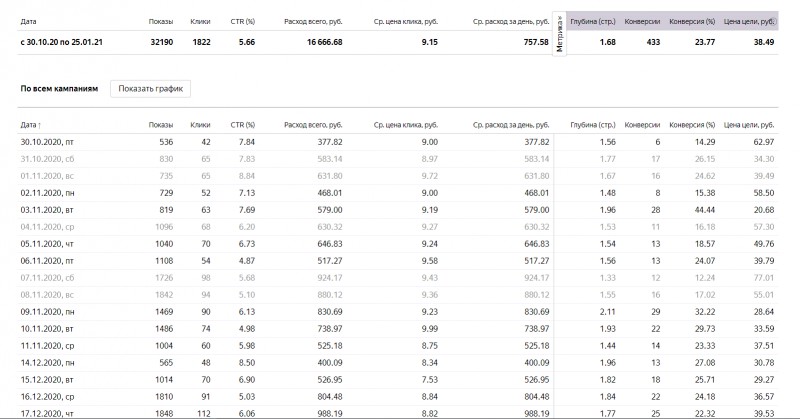Sort table by Дата column header
The height and width of the screenshot is (419, 800).
[31, 125]
